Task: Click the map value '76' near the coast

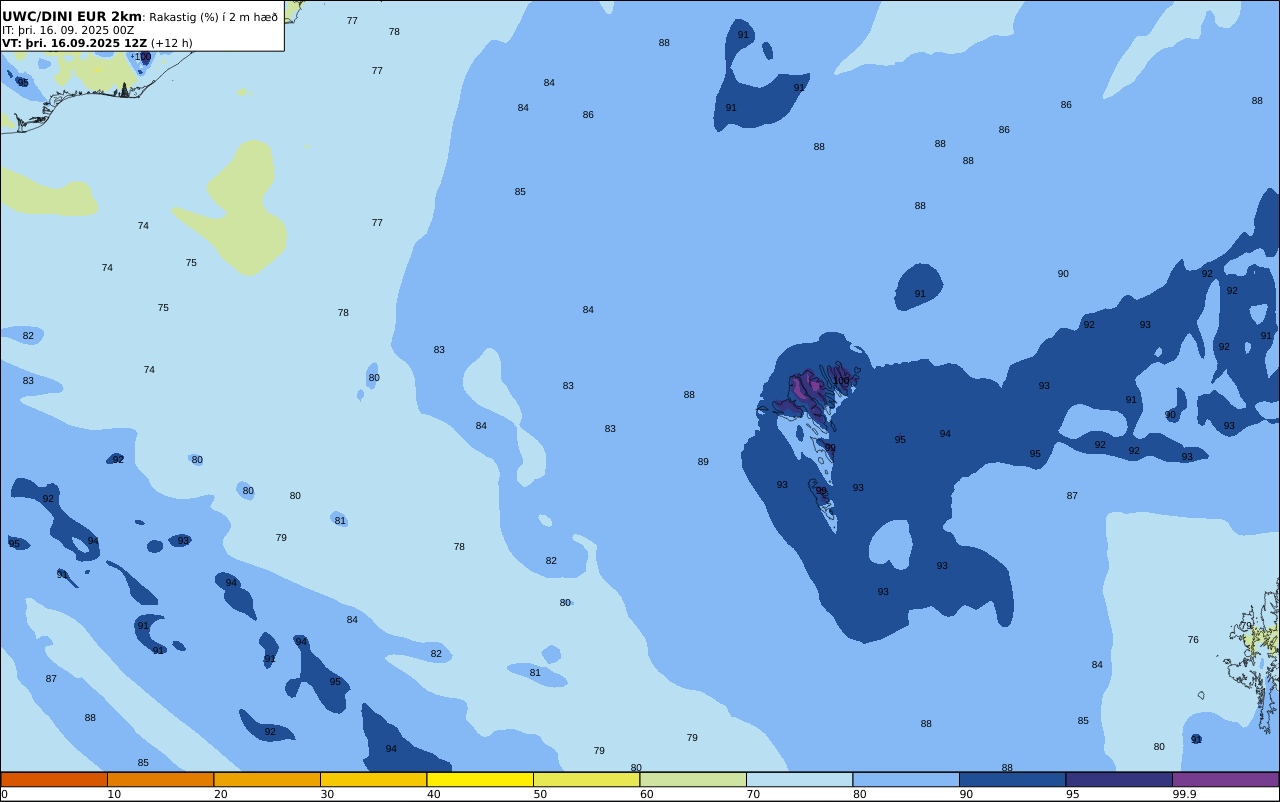Action: click(1193, 640)
